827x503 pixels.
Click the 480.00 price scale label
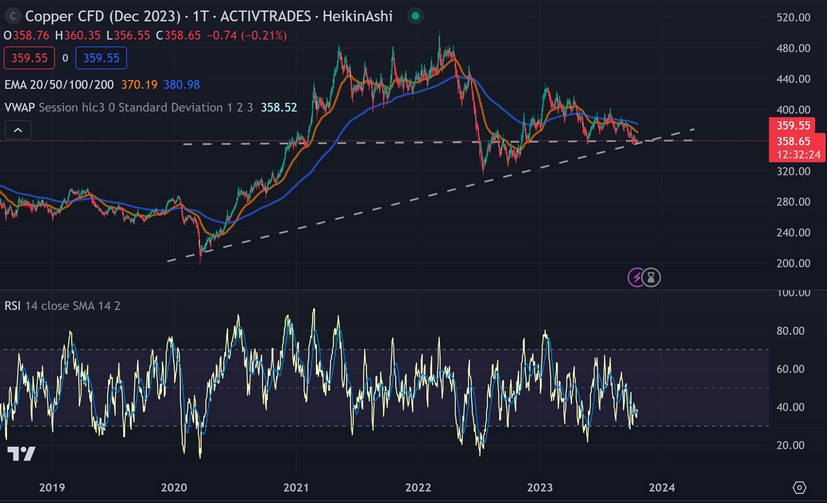coord(793,48)
